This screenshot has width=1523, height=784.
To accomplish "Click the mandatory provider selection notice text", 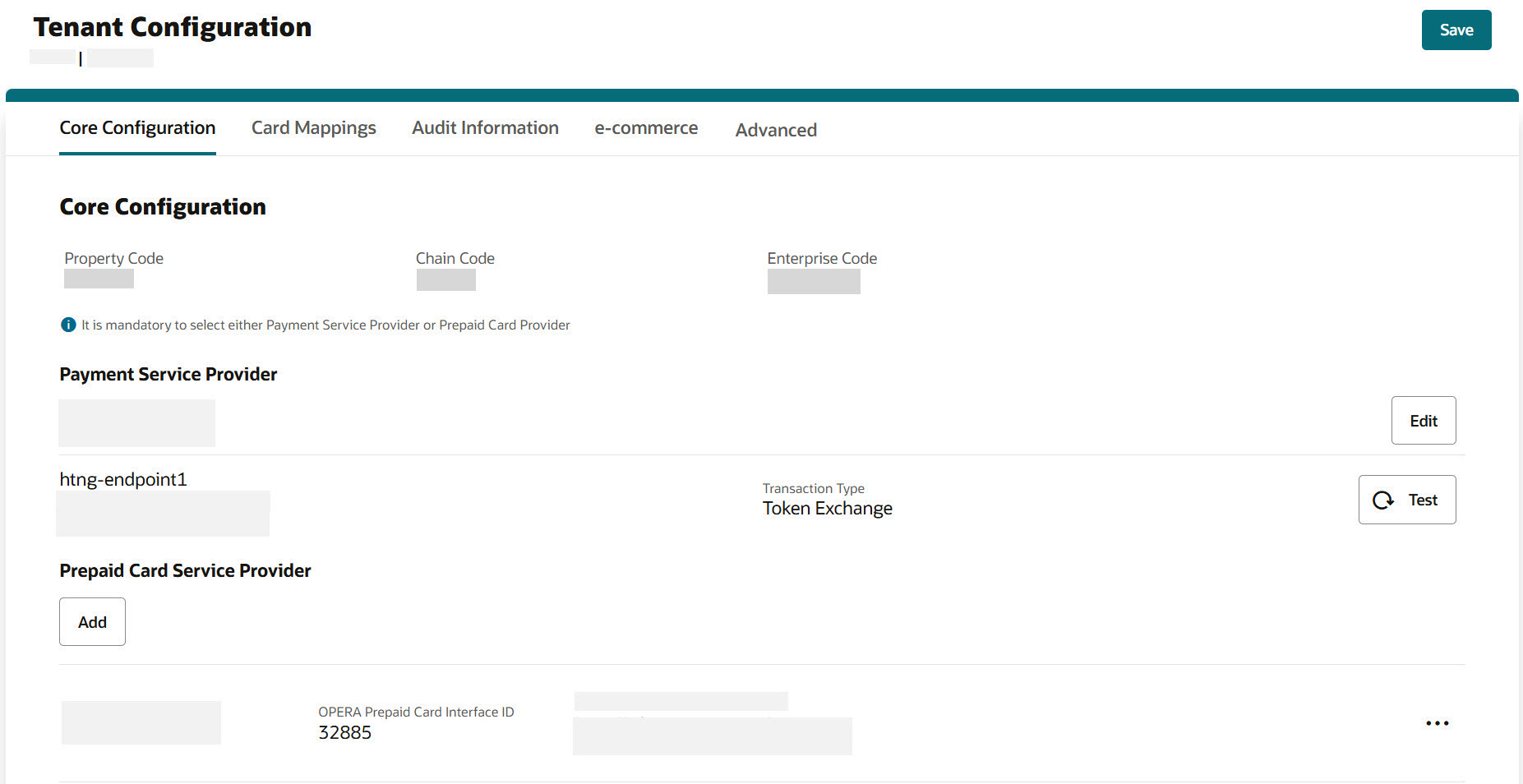I will (325, 325).
